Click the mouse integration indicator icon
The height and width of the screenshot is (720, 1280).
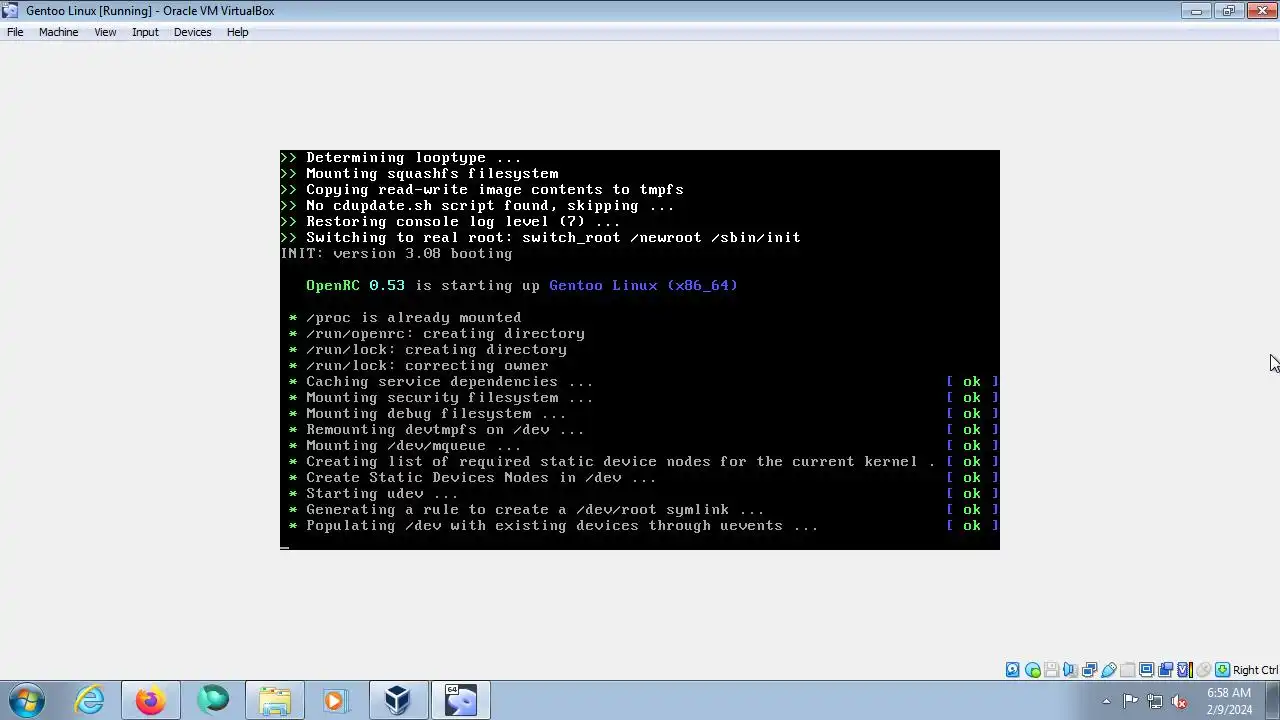tap(1204, 670)
